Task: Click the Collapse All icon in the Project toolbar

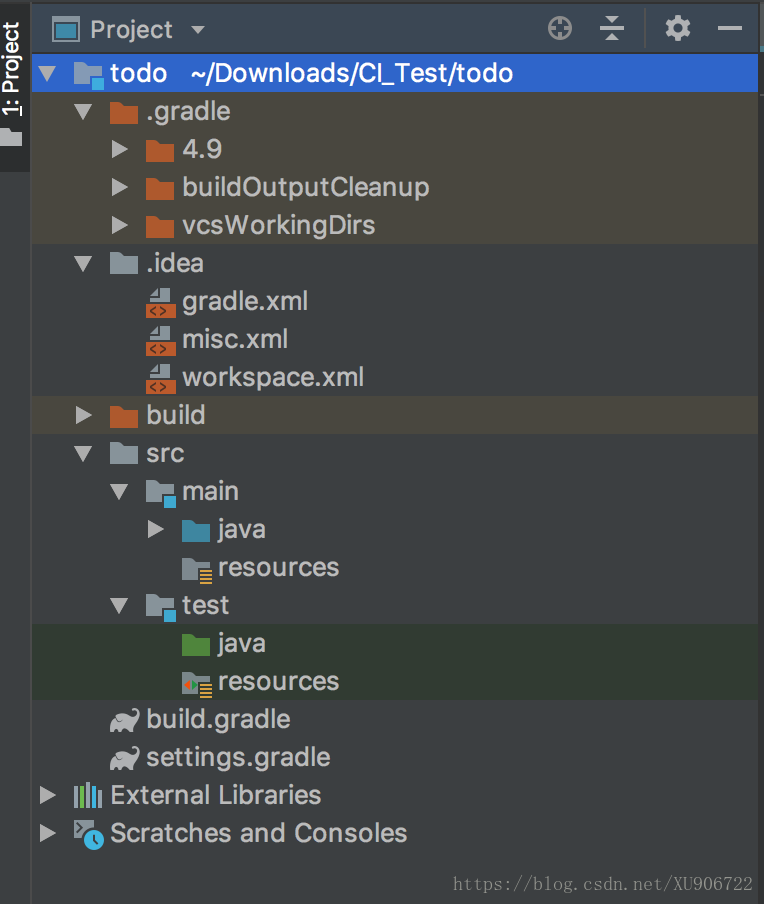Action: click(x=612, y=28)
